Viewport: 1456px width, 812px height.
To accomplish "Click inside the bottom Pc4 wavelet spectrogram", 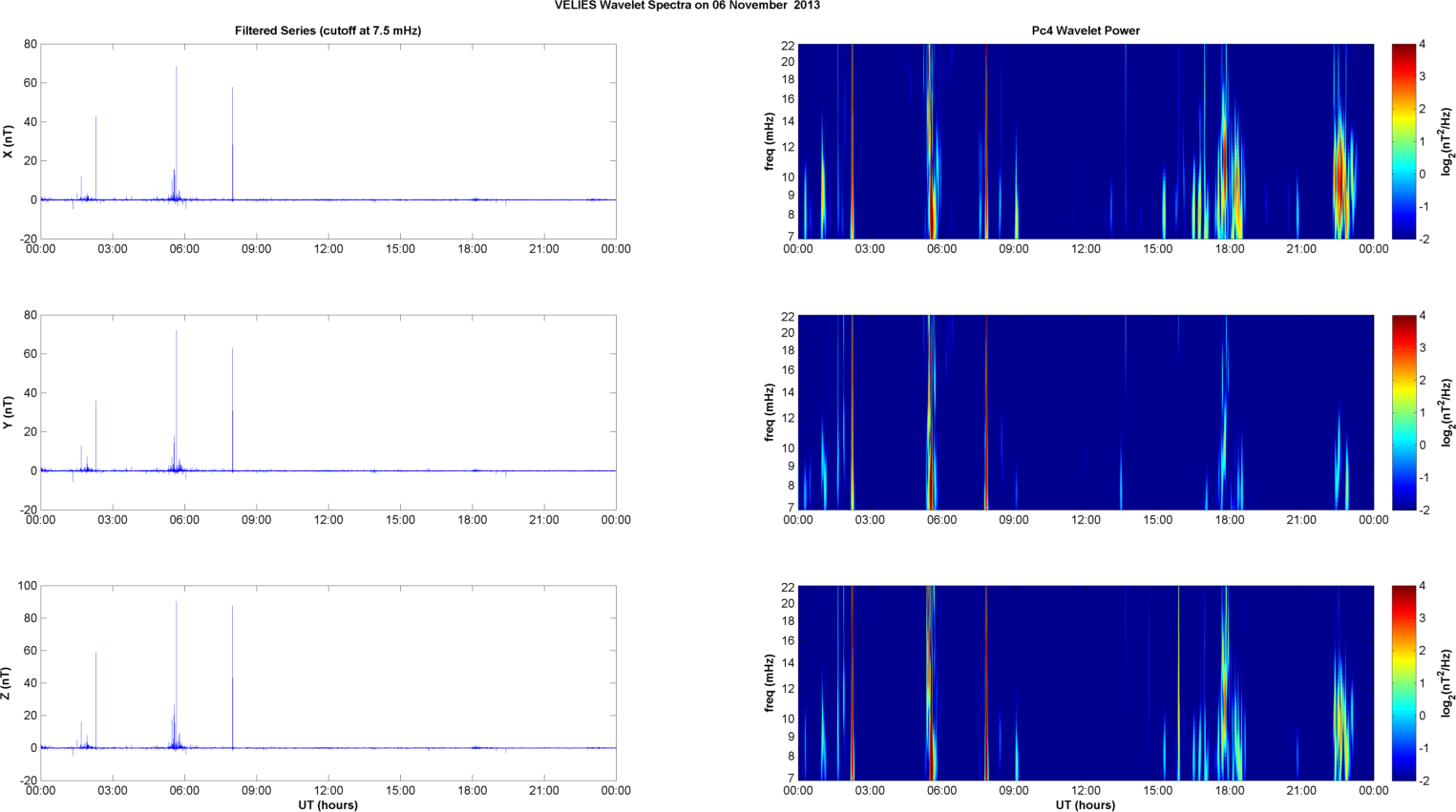I will pyautogui.click(x=1086, y=683).
